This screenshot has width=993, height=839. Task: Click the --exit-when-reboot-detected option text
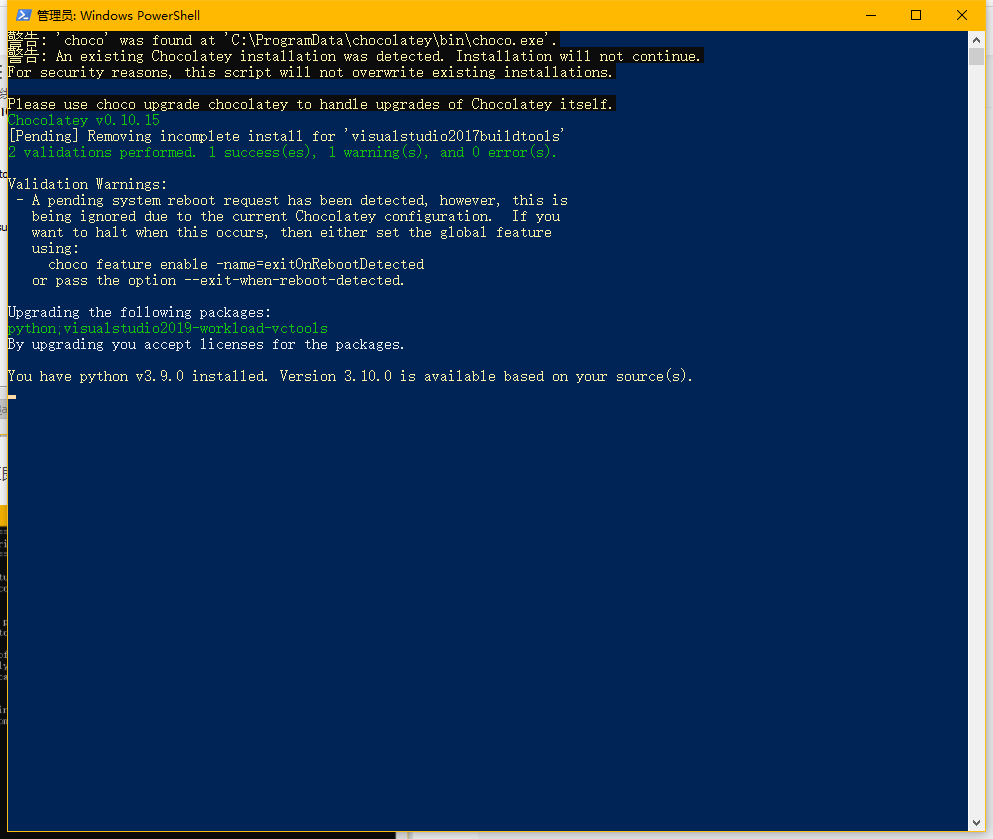294,279
